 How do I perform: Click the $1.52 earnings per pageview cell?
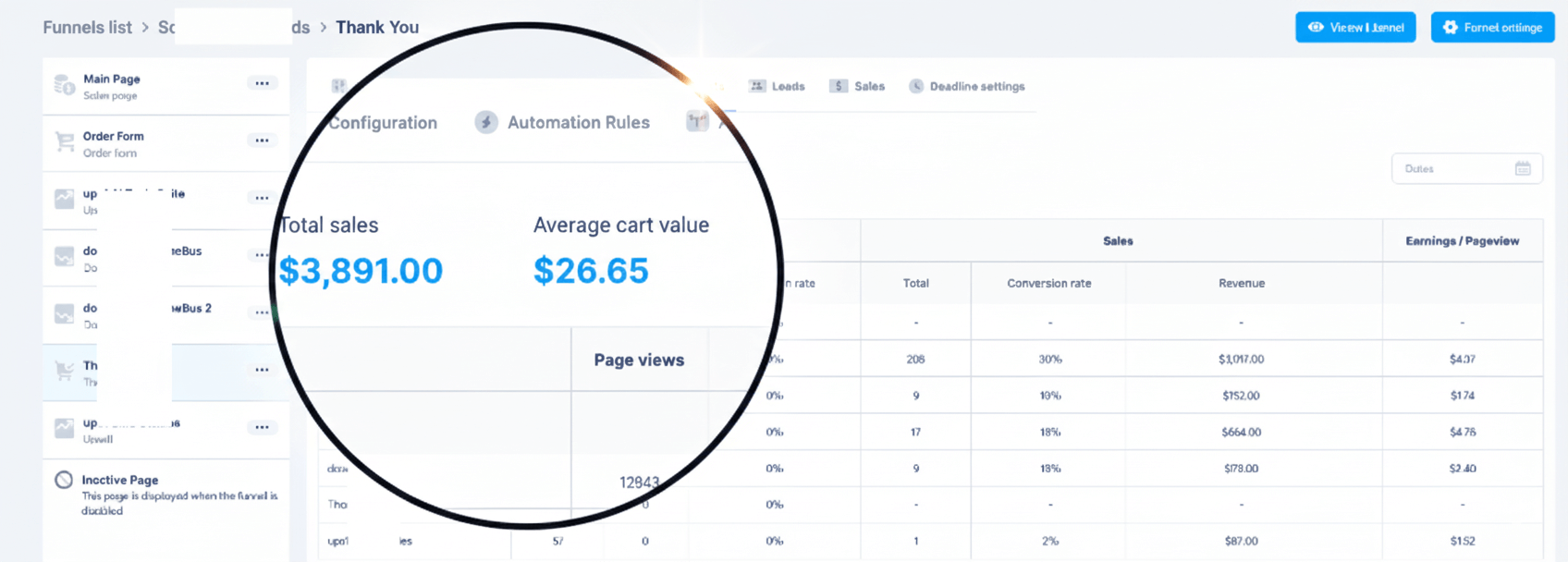[1463, 542]
